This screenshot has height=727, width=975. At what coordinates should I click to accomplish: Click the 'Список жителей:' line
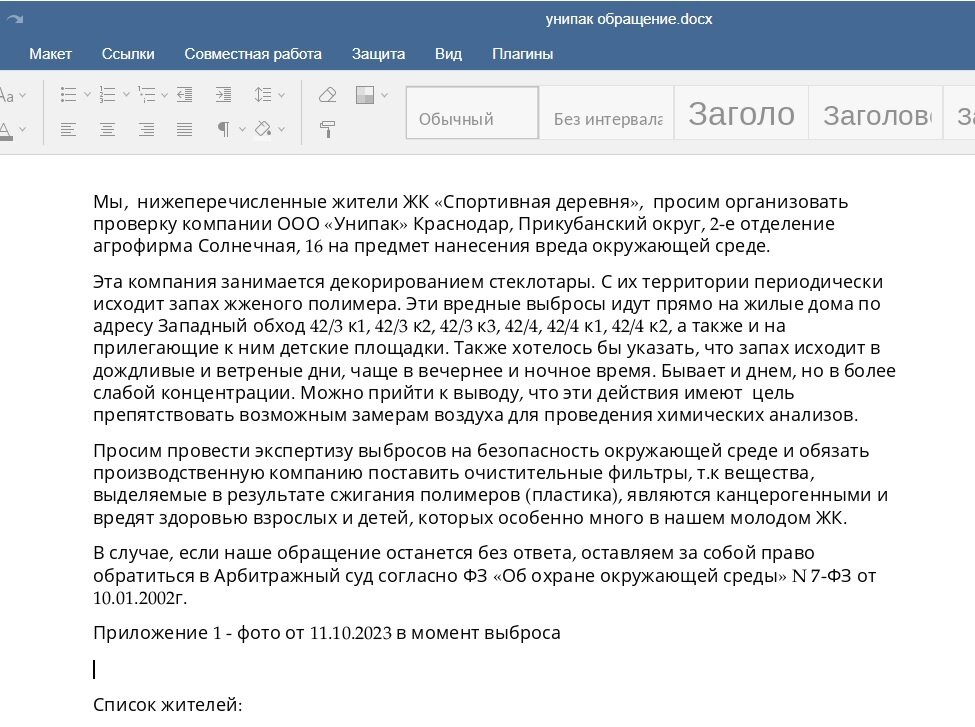[x=168, y=705]
